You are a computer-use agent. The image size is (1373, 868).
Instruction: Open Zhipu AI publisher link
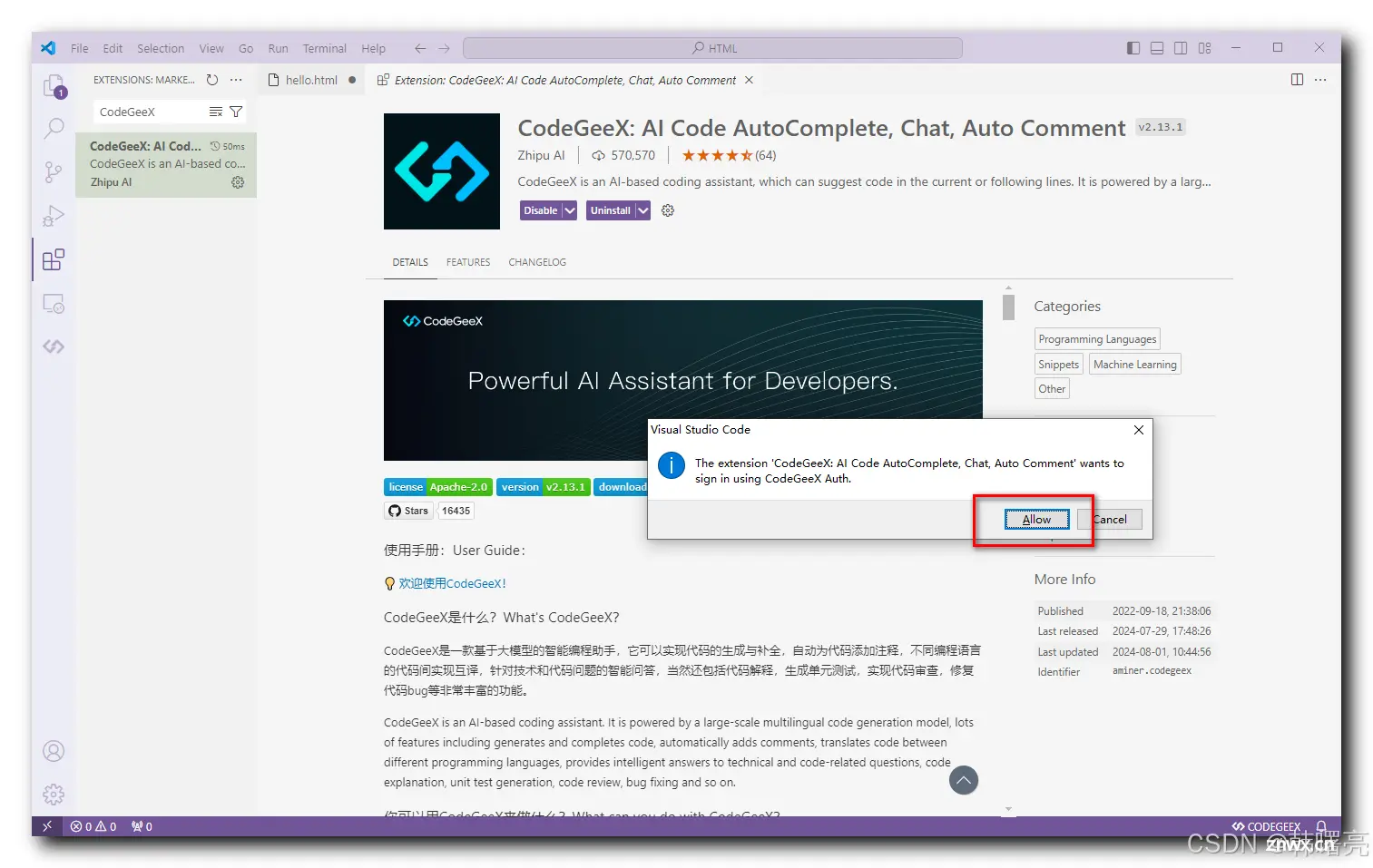[541, 155]
